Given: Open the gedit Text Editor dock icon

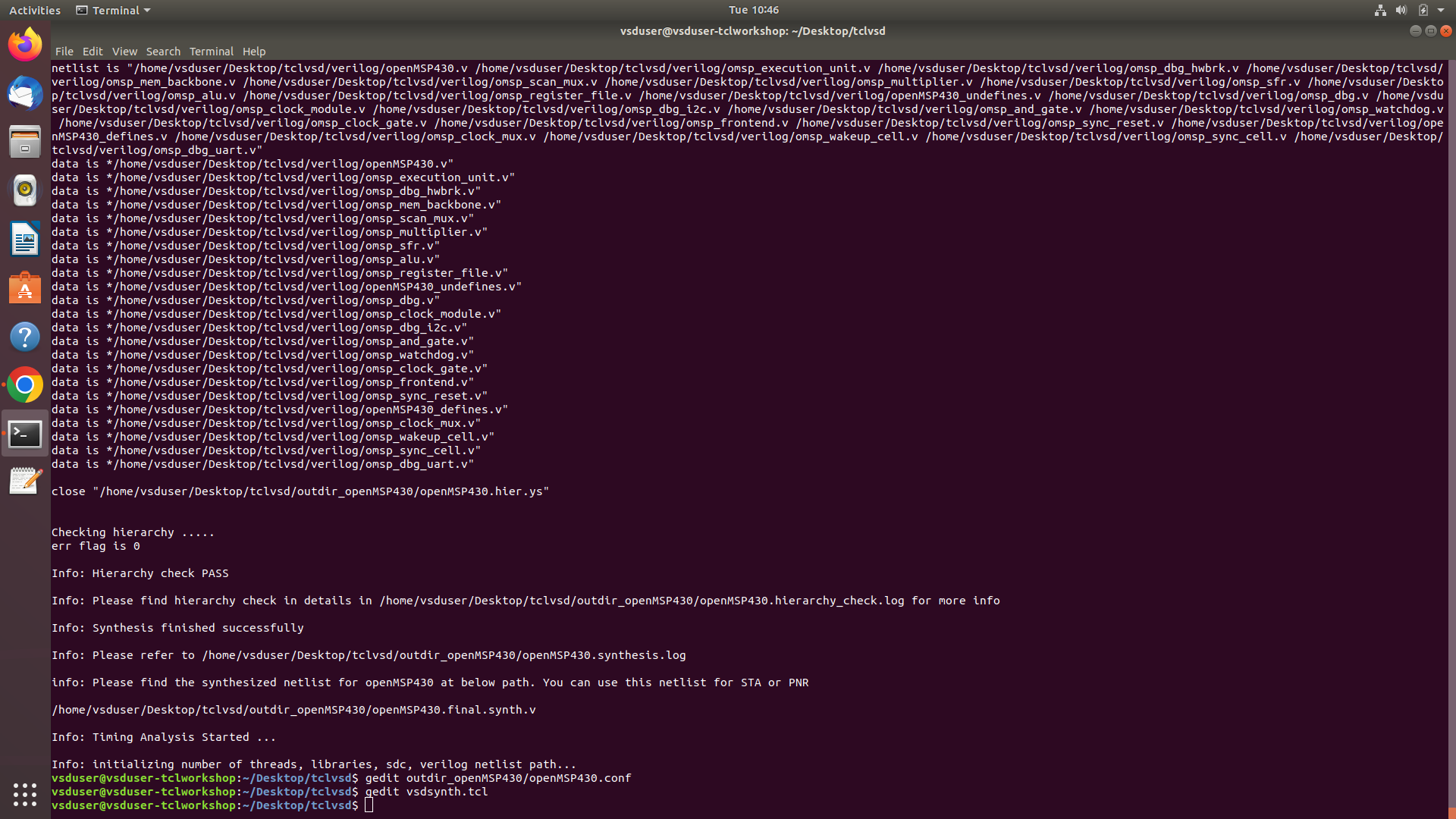Looking at the screenshot, I should click(25, 480).
